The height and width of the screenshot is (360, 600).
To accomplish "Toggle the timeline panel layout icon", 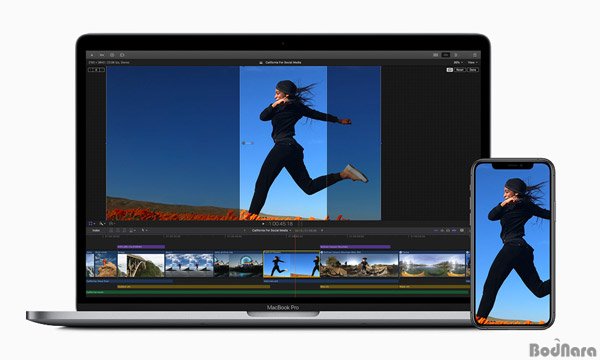I will 446,55.
